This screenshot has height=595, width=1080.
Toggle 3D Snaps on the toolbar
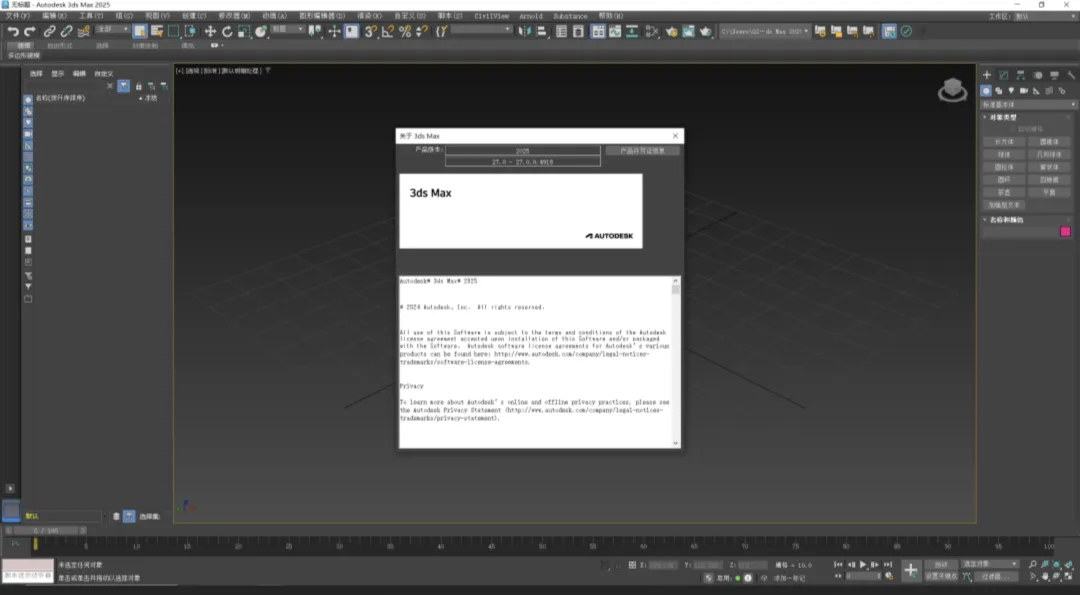coord(371,31)
